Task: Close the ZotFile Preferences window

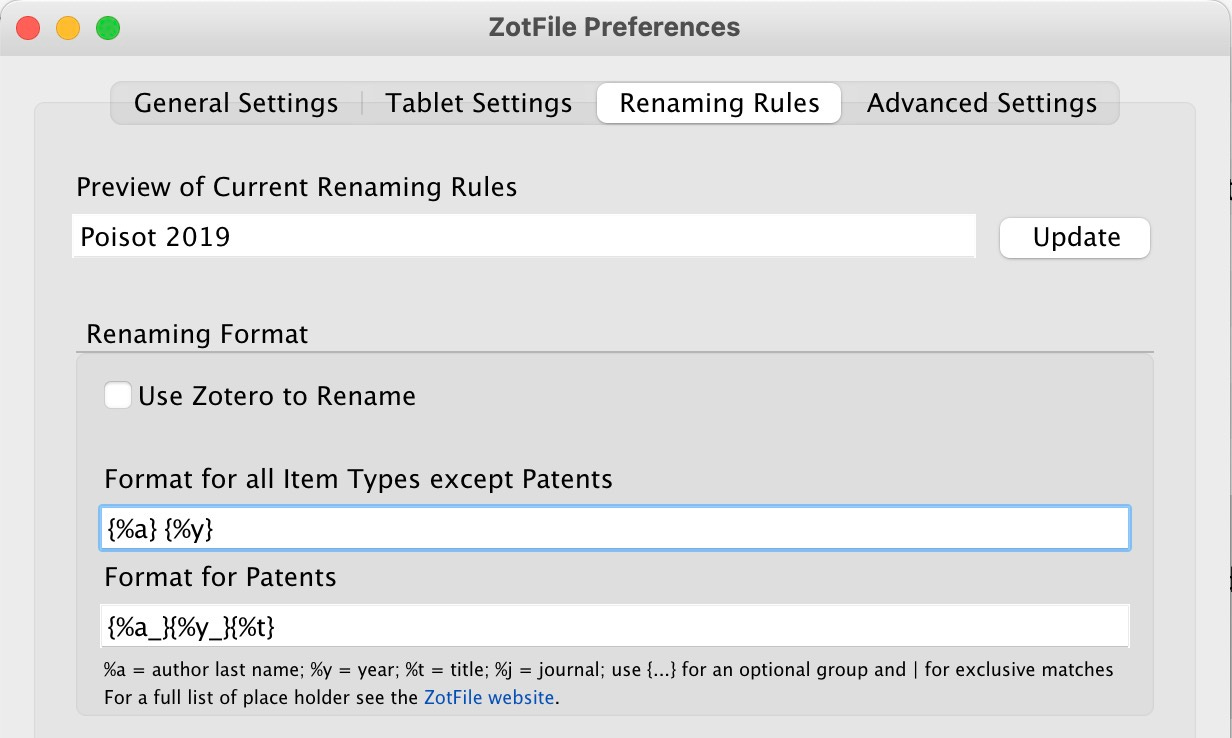Action: [28, 28]
